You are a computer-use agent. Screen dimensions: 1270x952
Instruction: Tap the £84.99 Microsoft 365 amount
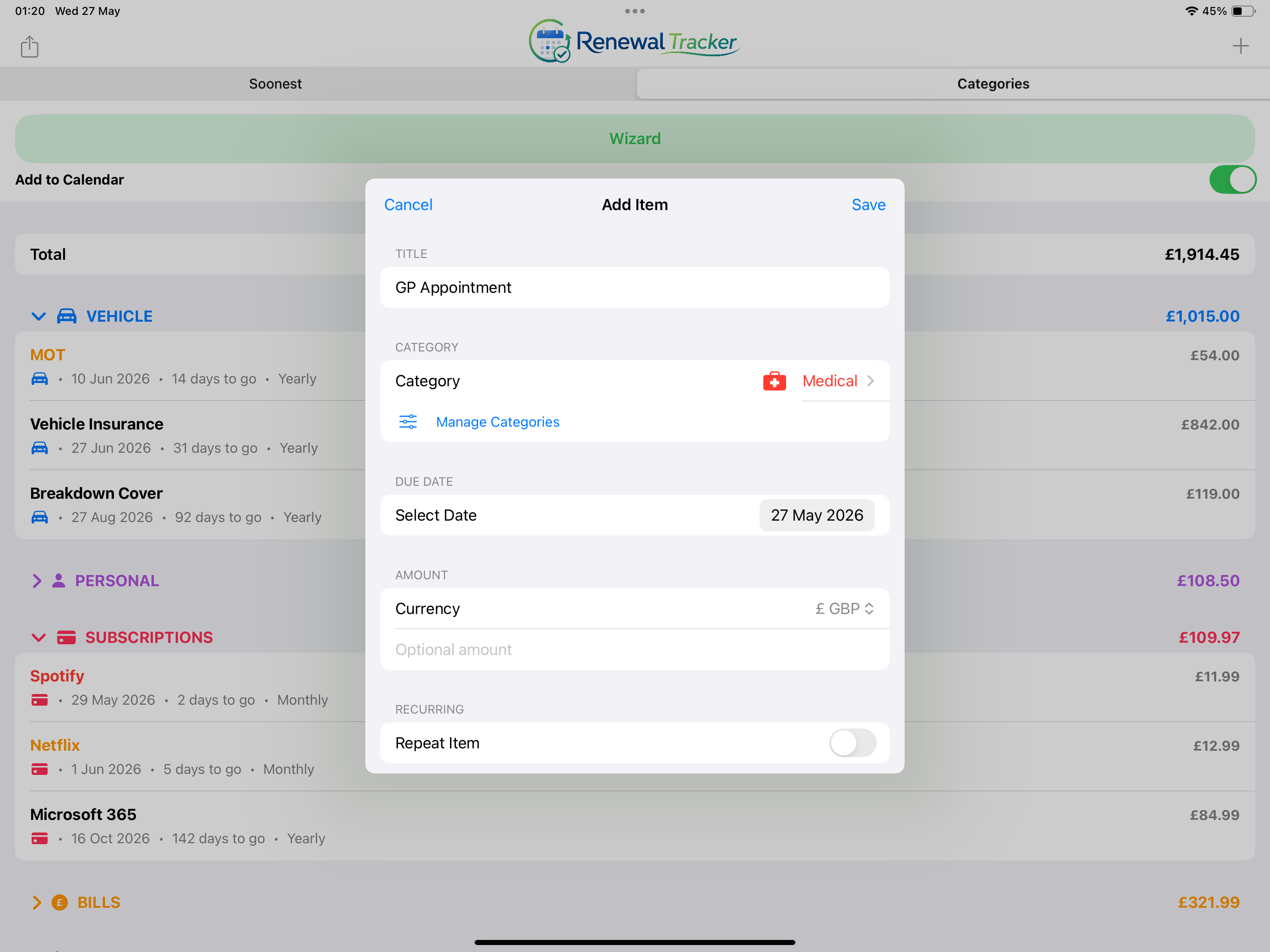point(1214,815)
